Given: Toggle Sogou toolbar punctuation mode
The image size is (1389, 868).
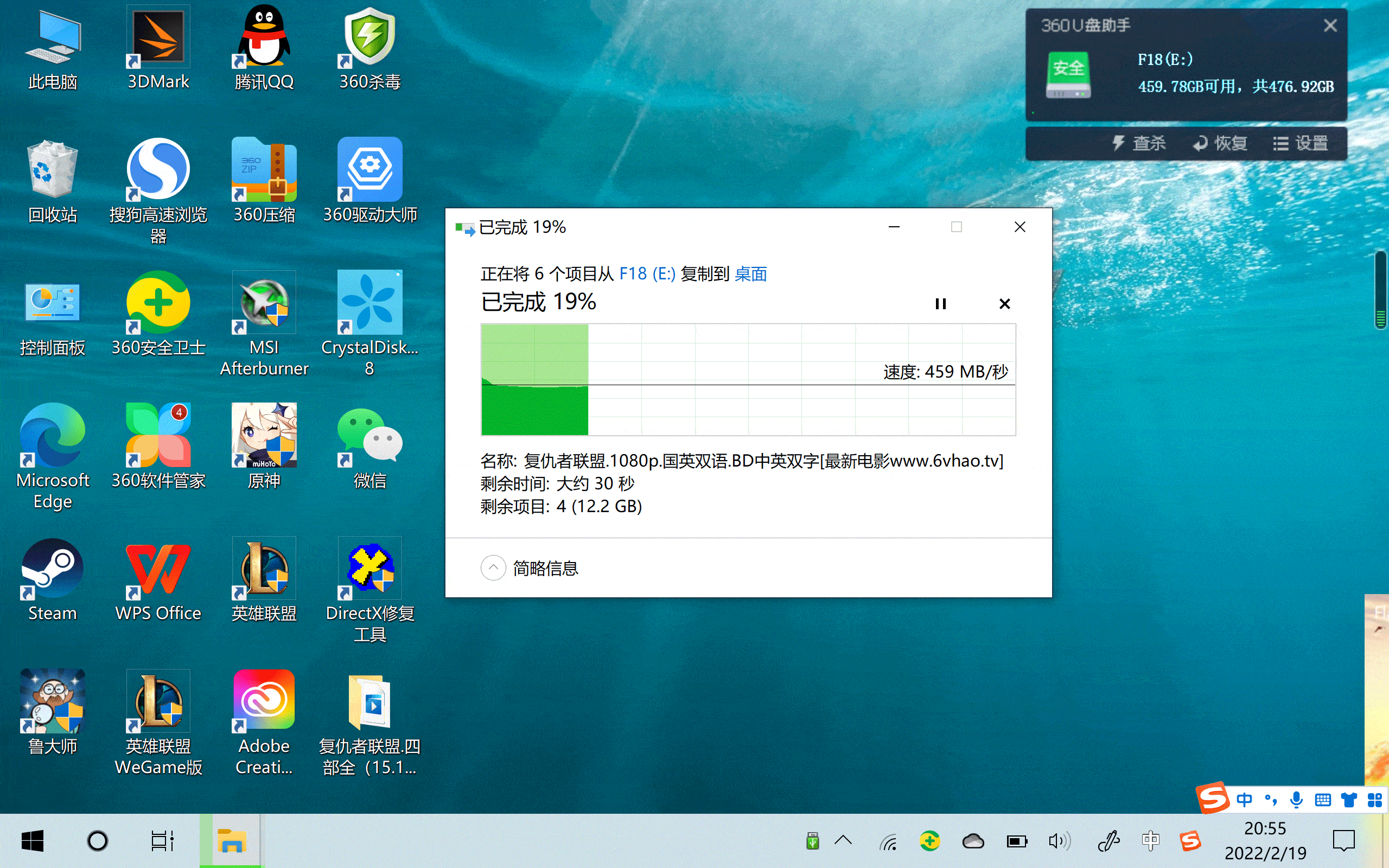Looking at the screenshot, I should point(1271,800).
